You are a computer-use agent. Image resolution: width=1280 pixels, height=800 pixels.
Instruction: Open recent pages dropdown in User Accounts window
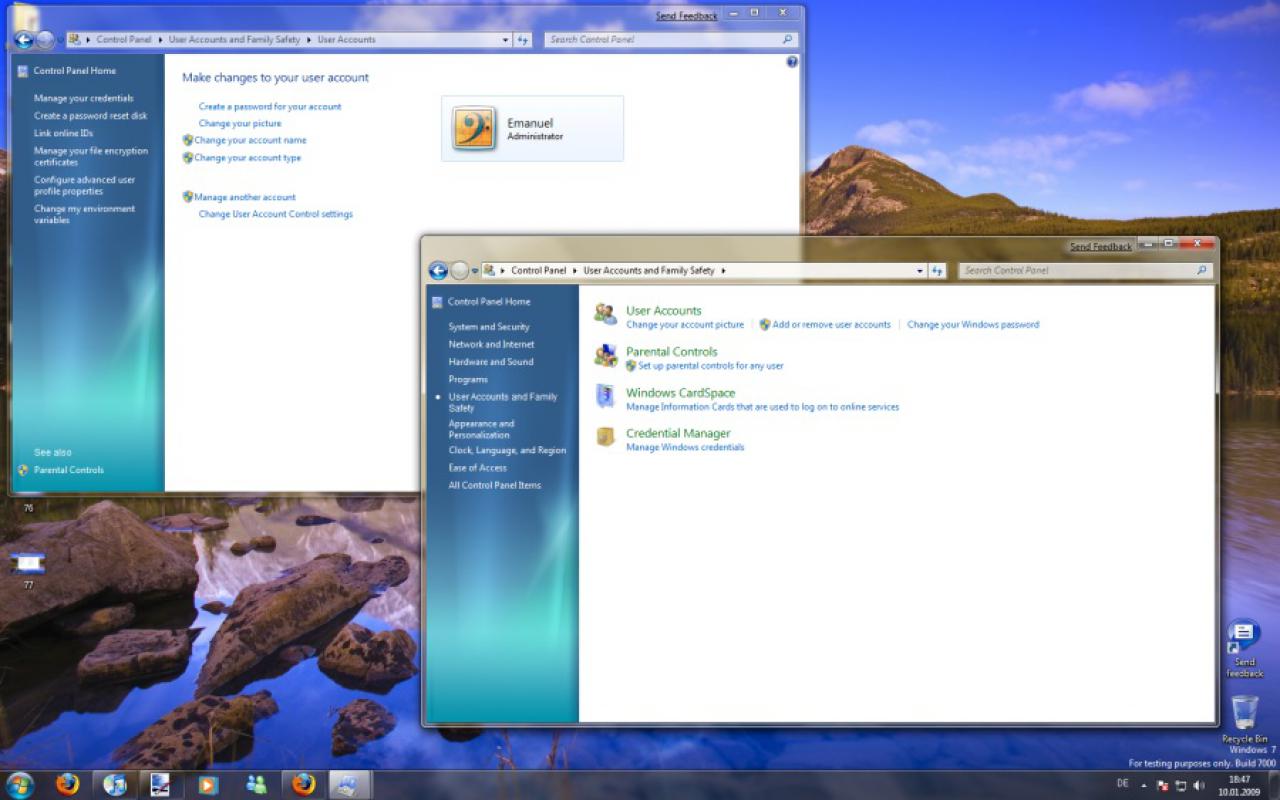tap(60, 40)
